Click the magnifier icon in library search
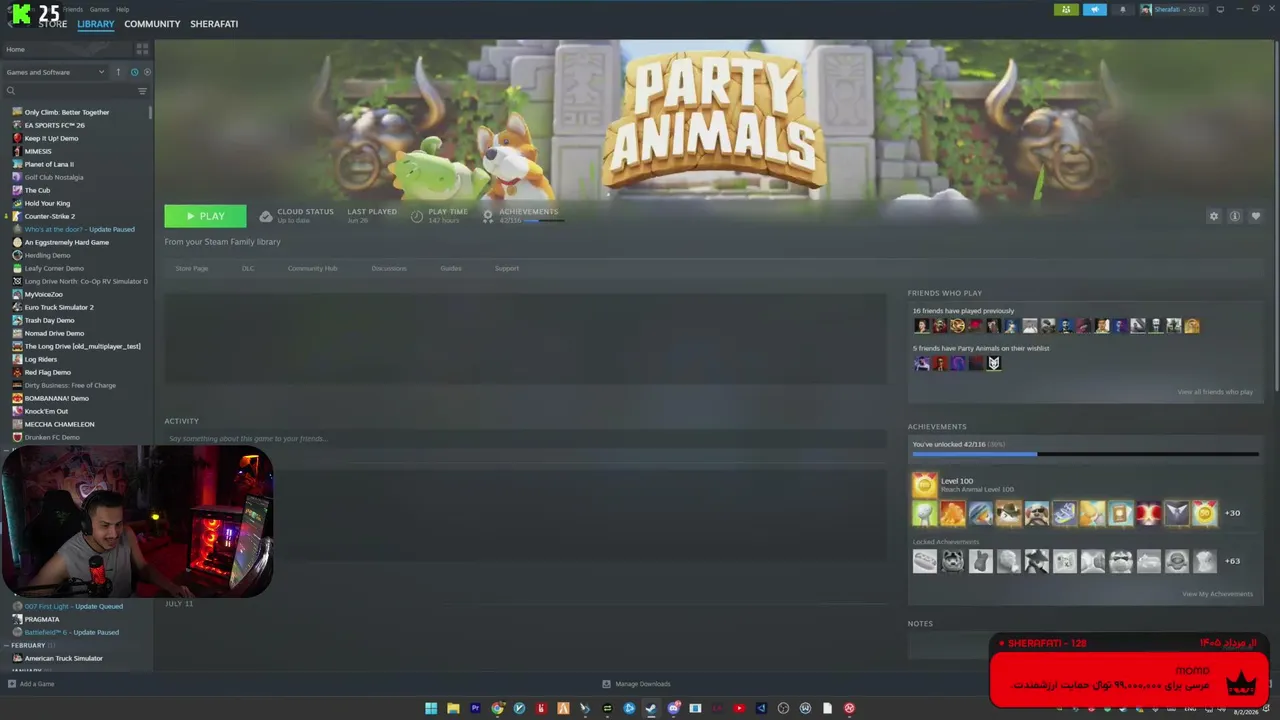 tap(11, 91)
